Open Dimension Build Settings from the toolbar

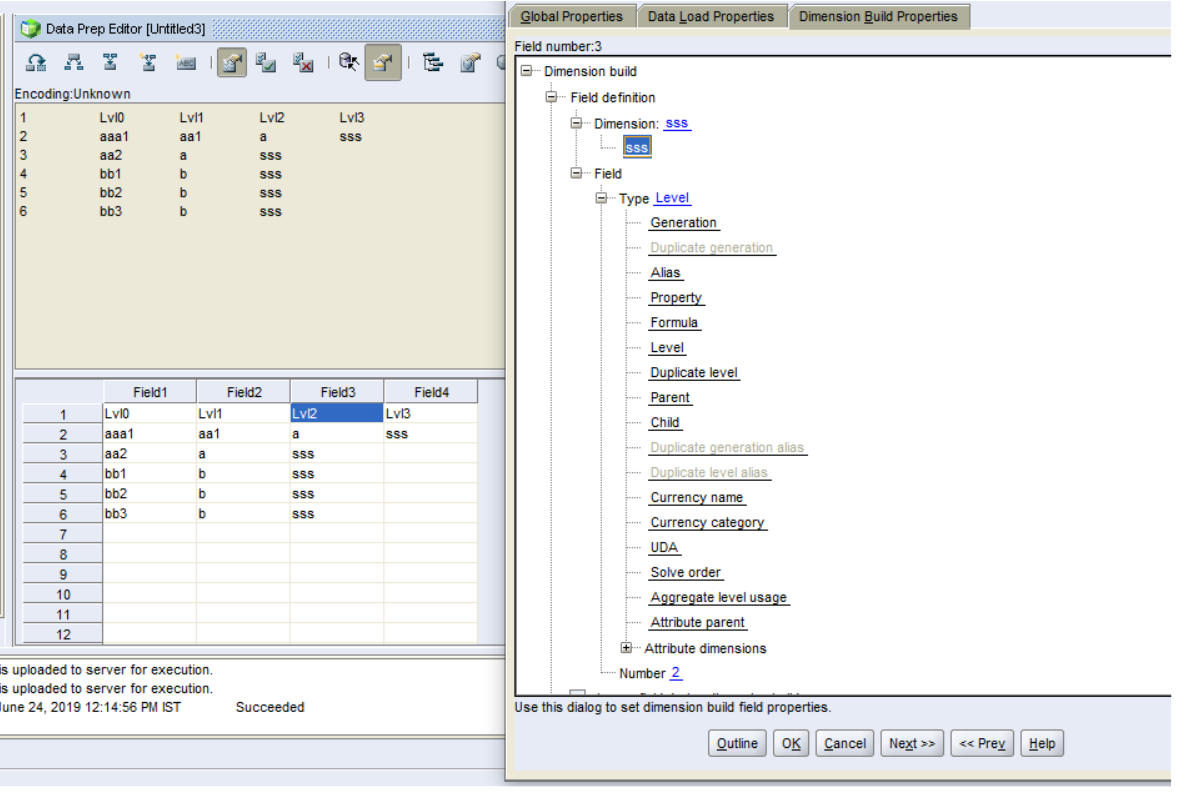click(148, 62)
